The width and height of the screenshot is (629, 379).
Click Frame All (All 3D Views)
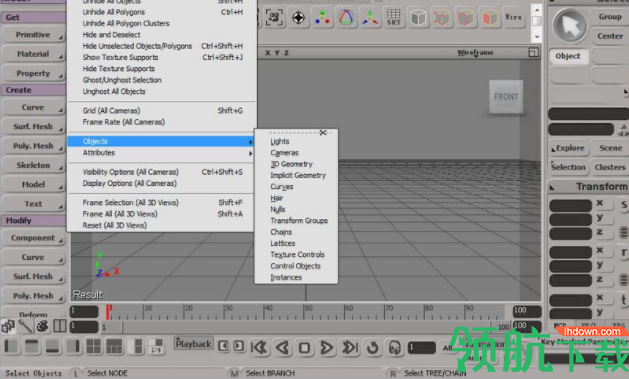(x=162, y=214)
